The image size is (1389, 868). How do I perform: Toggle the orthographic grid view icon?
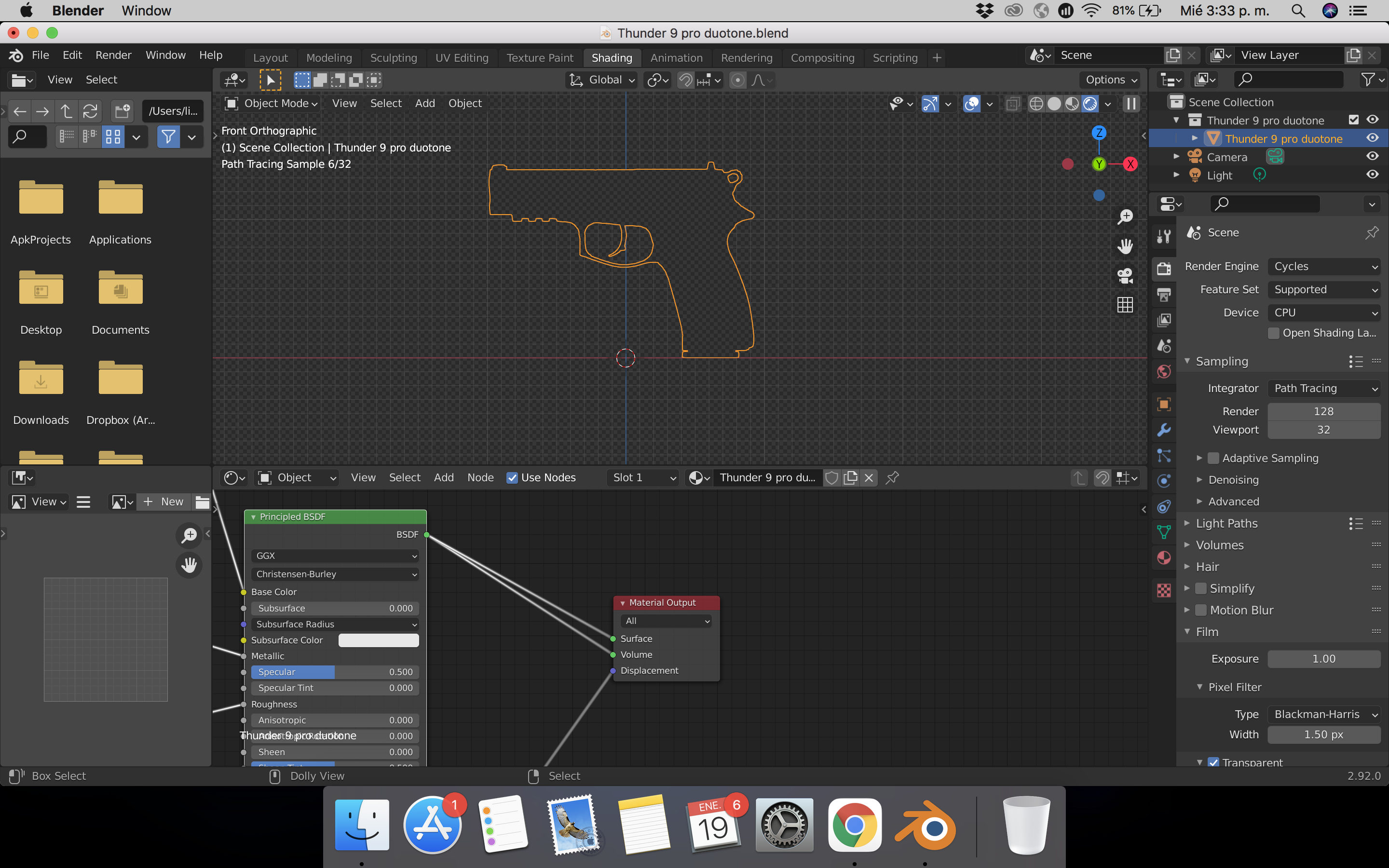(1124, 305)
